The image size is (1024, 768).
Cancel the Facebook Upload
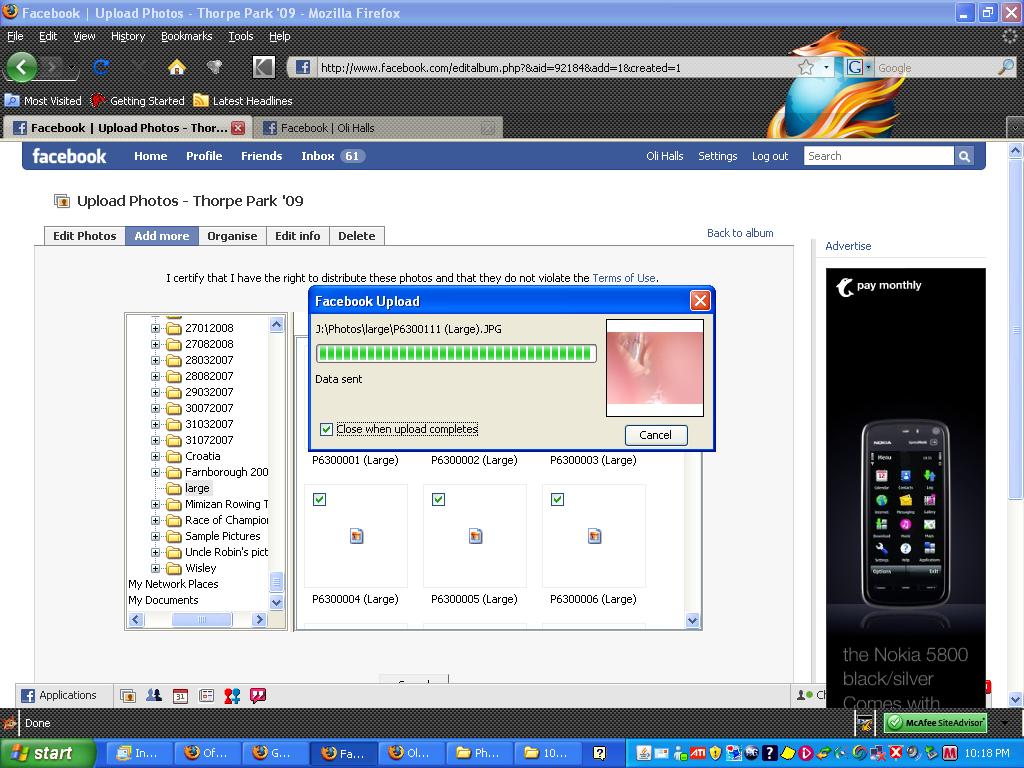[x=655, y=435]
